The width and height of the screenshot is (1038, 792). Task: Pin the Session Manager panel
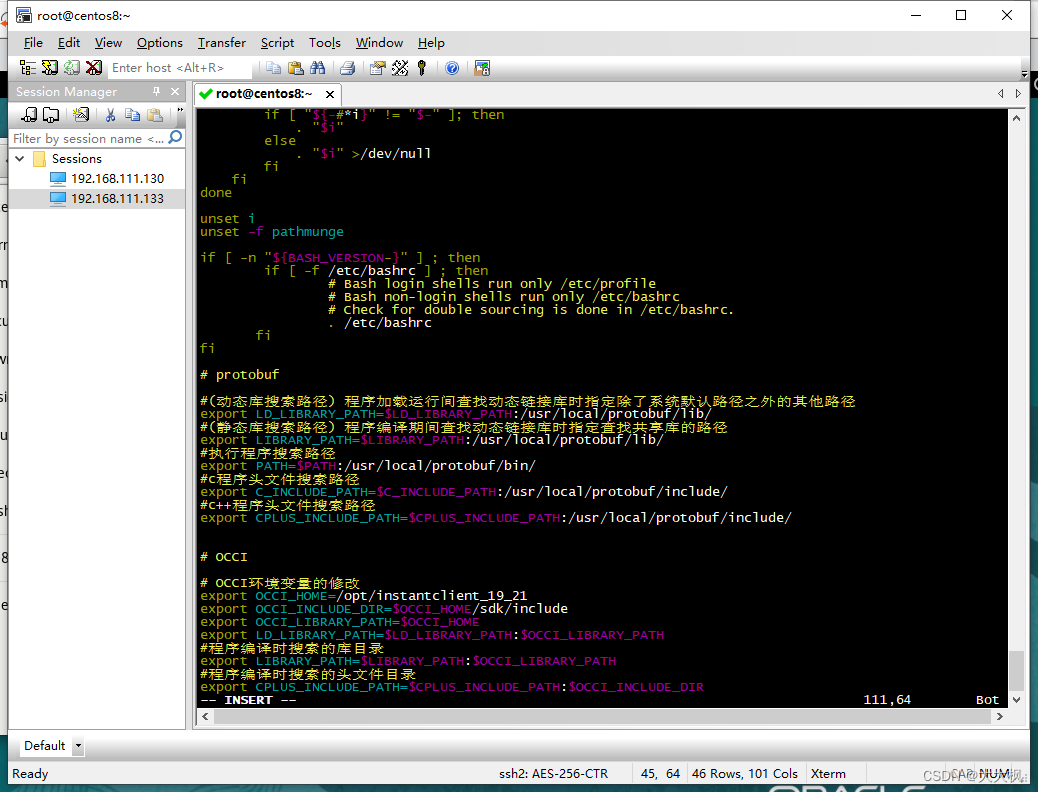[x=156, y=91]
